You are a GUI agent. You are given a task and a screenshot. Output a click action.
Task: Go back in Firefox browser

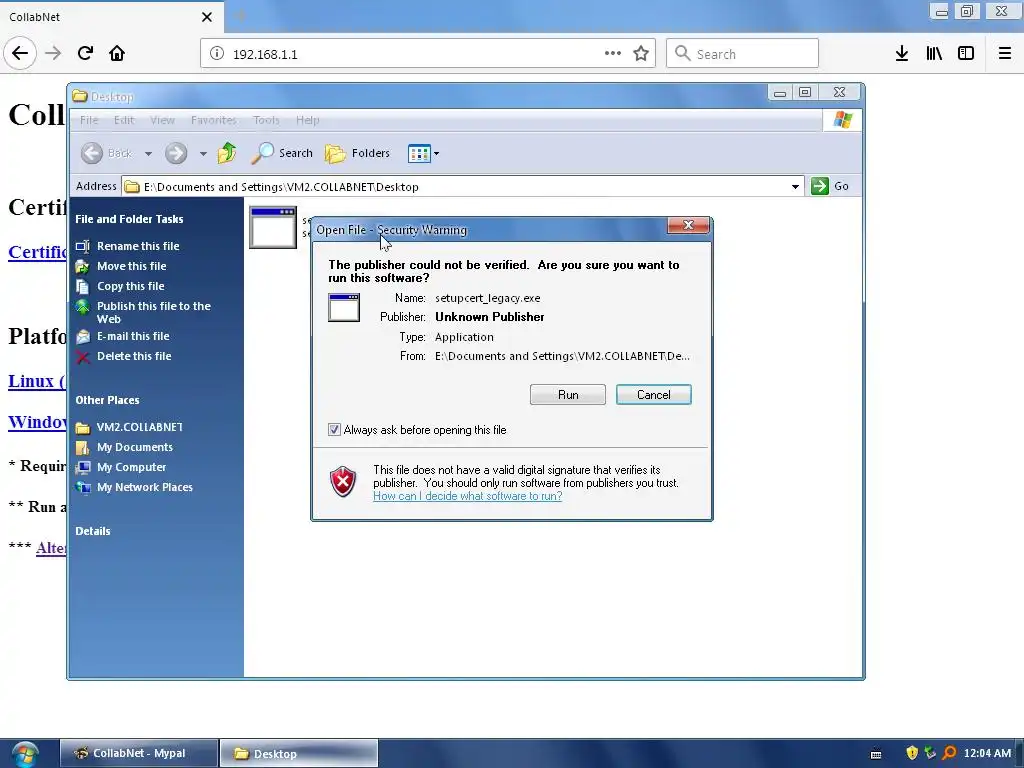point(20,53)
